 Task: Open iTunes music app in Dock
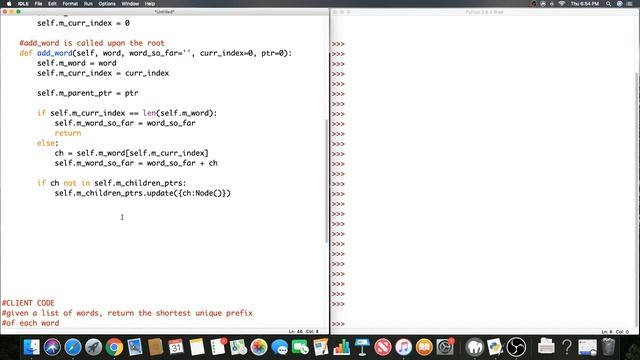pos(404,347)
